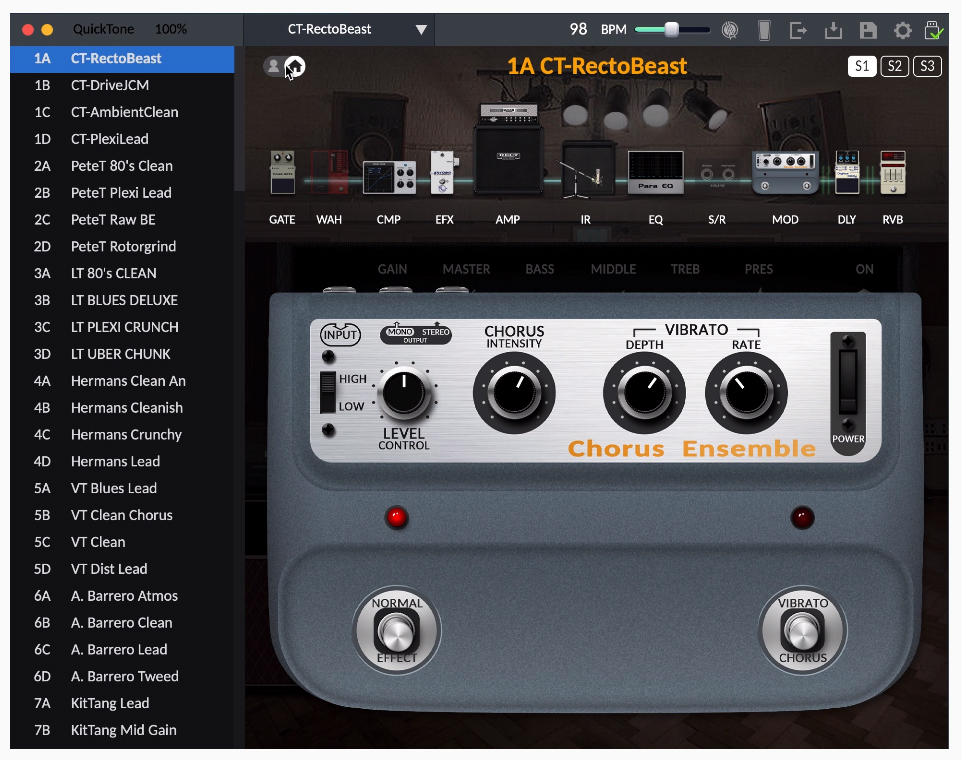This screenshot has width=962, height=760.
Task: Select preset 2C PeteT Raw BE
Action: pos(122,220)
